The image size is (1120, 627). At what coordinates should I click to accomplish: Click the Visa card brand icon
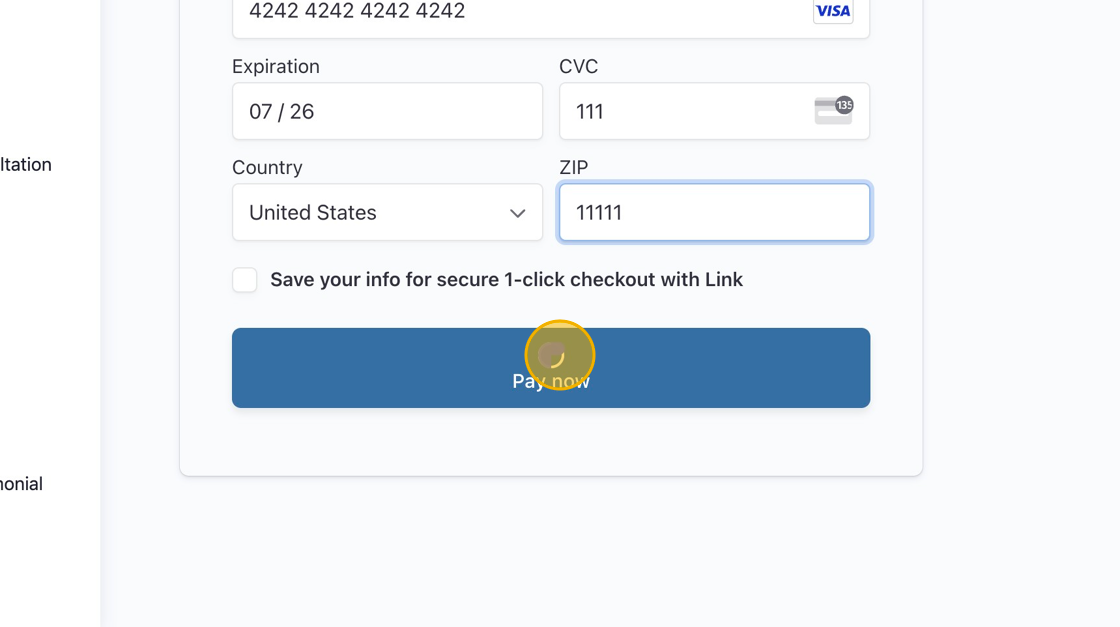point(833,11)
